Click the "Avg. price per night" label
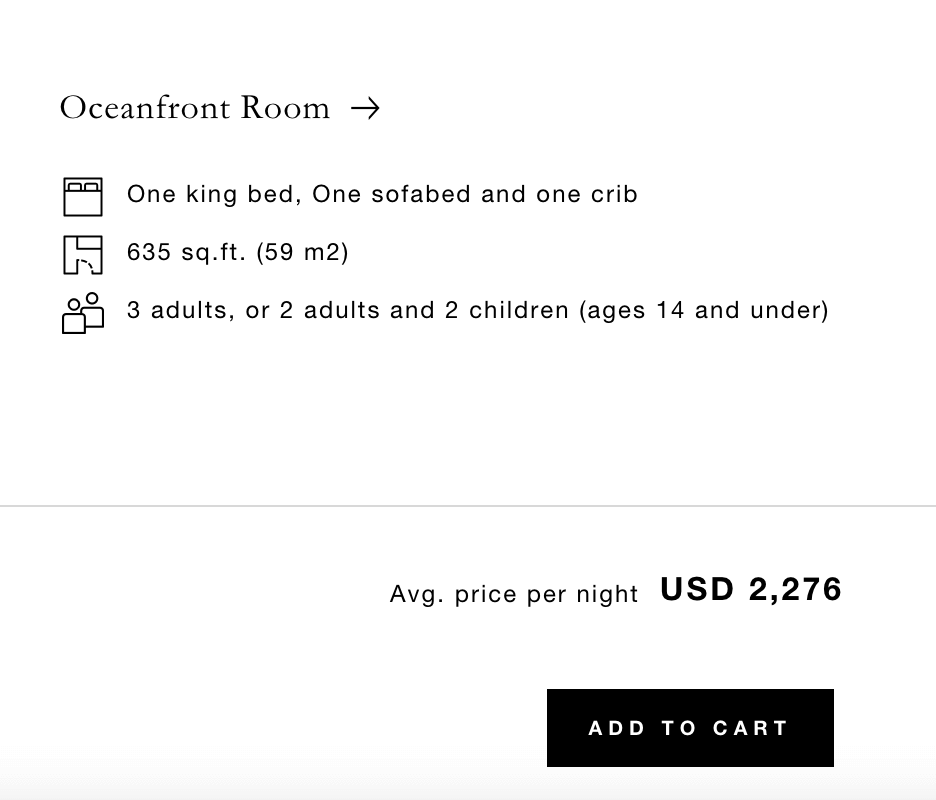The image size is (936, 800). coord(514,594)
